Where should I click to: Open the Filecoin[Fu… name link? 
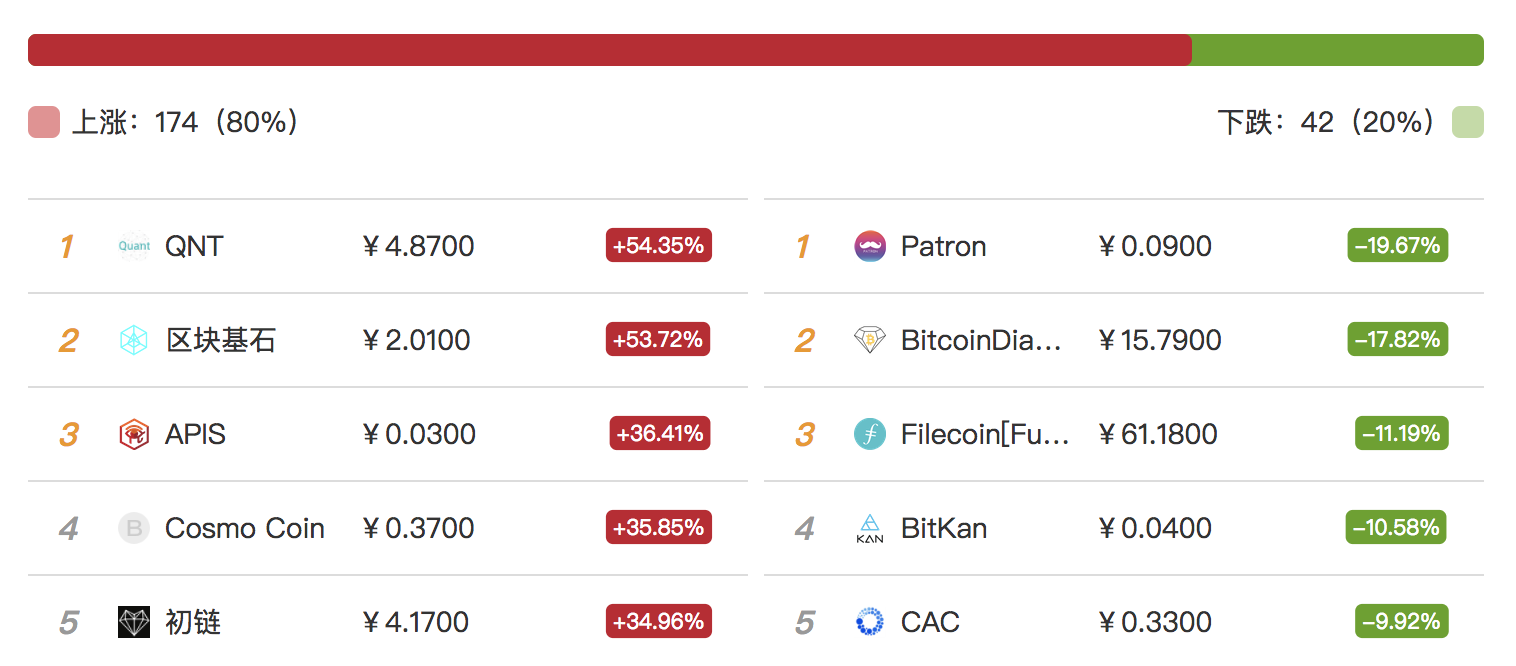(x=985, y=434)
